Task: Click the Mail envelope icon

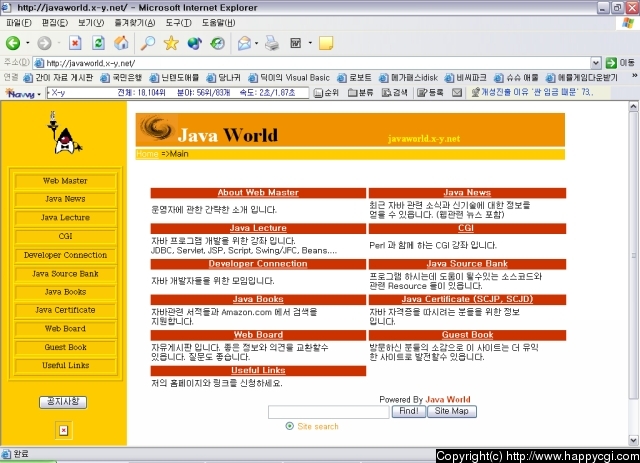Action: [x=244, y=43]
